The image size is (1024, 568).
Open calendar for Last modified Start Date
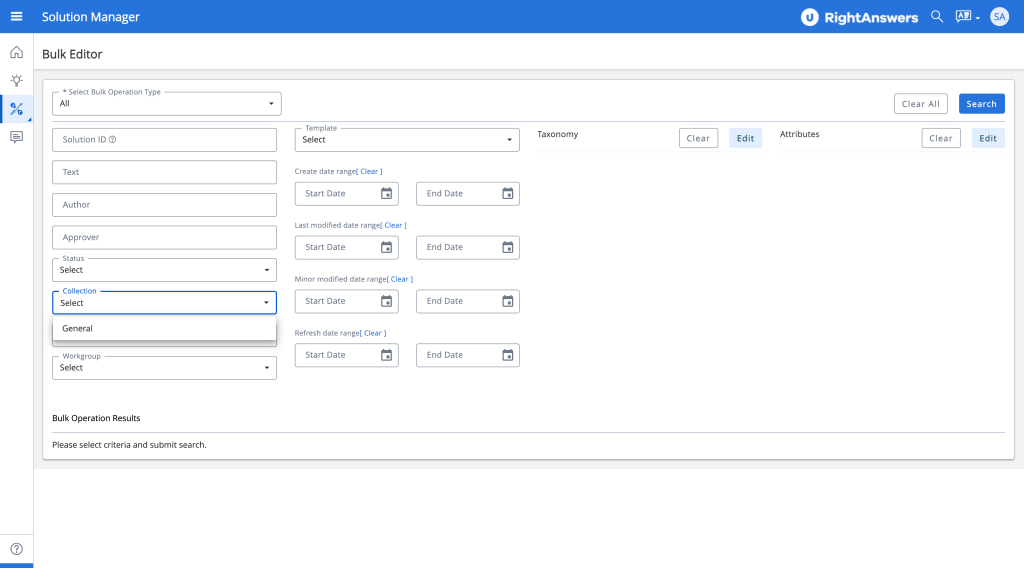387,247
